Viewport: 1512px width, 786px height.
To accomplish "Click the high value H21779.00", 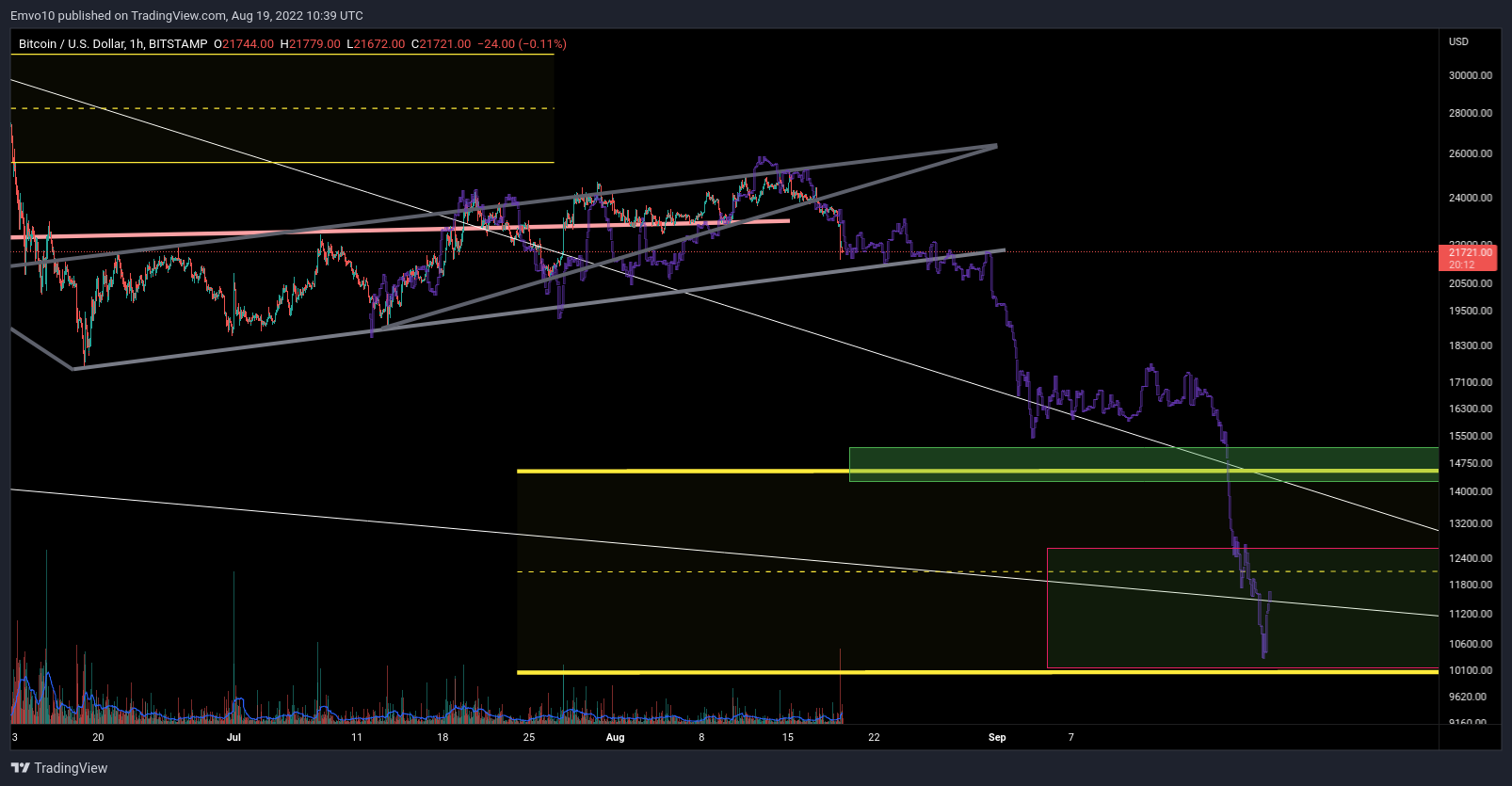I will coord(311,43).
